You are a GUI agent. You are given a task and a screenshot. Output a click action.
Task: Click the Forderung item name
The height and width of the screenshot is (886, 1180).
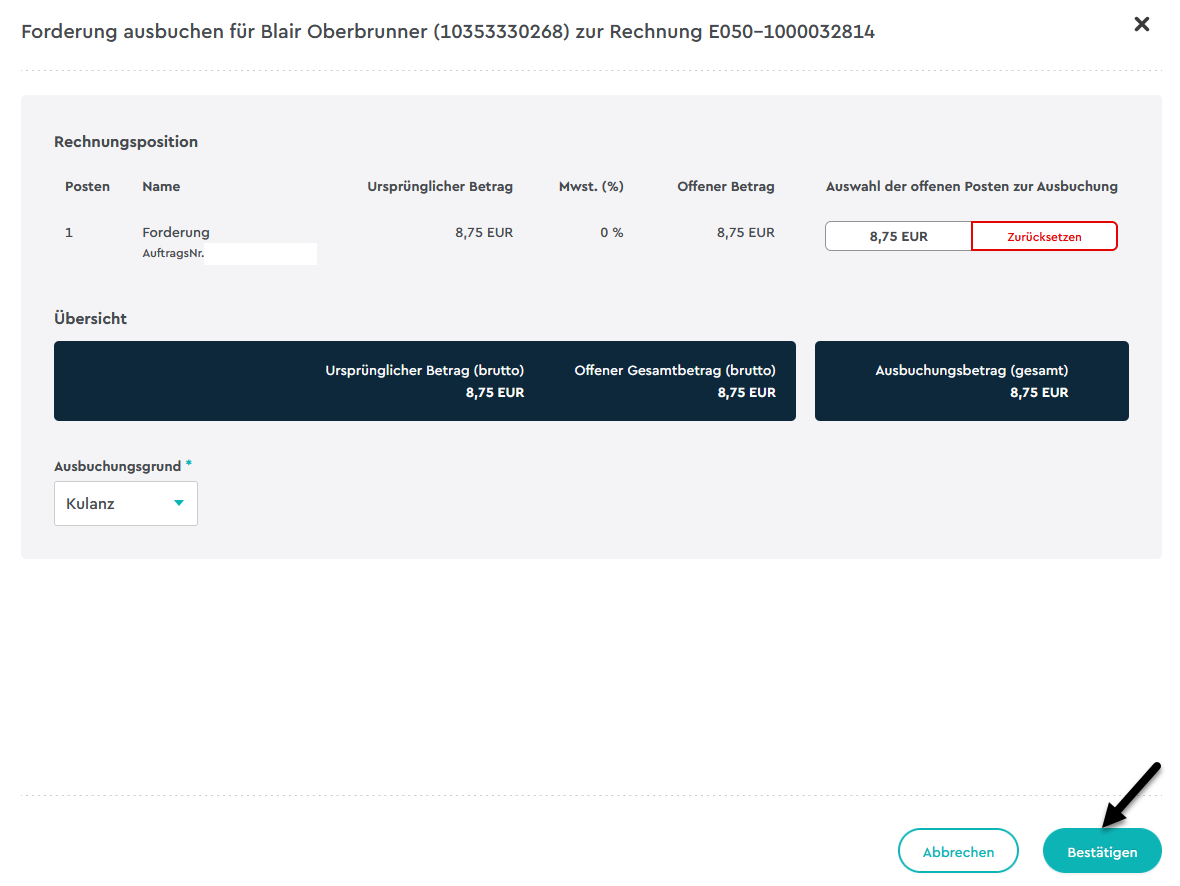pos(176,233)
